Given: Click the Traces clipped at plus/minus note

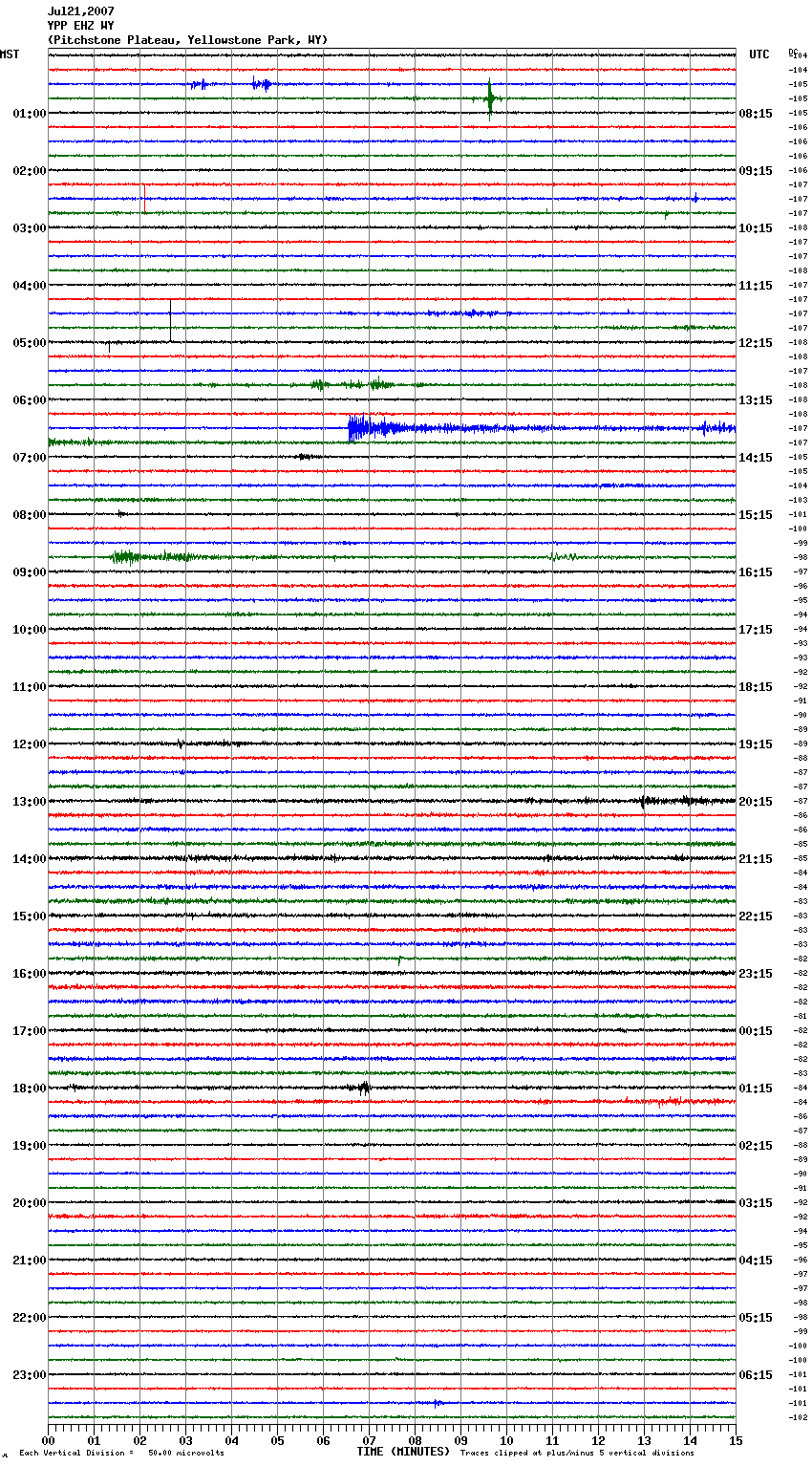Looking at the screenshot, I should click(577, 1454).
